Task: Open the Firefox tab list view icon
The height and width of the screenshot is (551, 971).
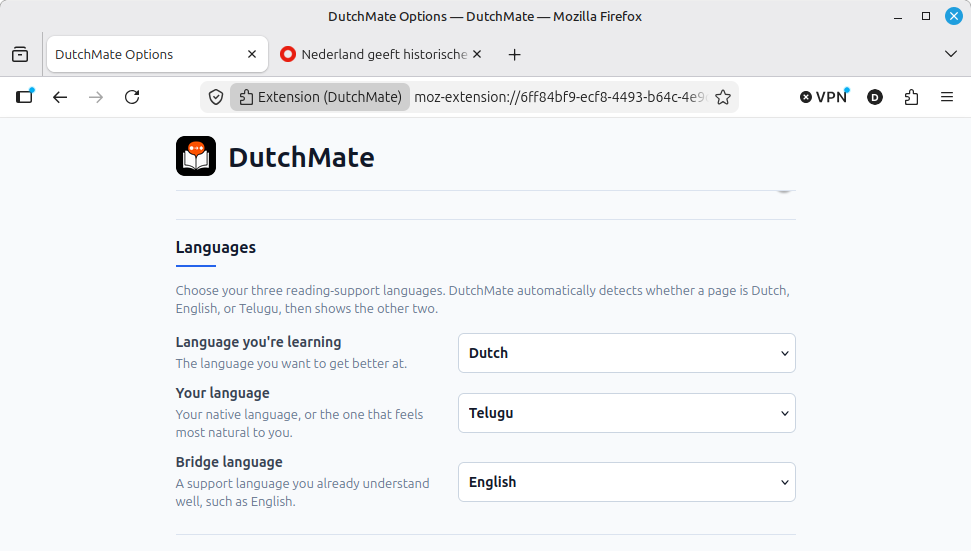Action: (20, 54)
